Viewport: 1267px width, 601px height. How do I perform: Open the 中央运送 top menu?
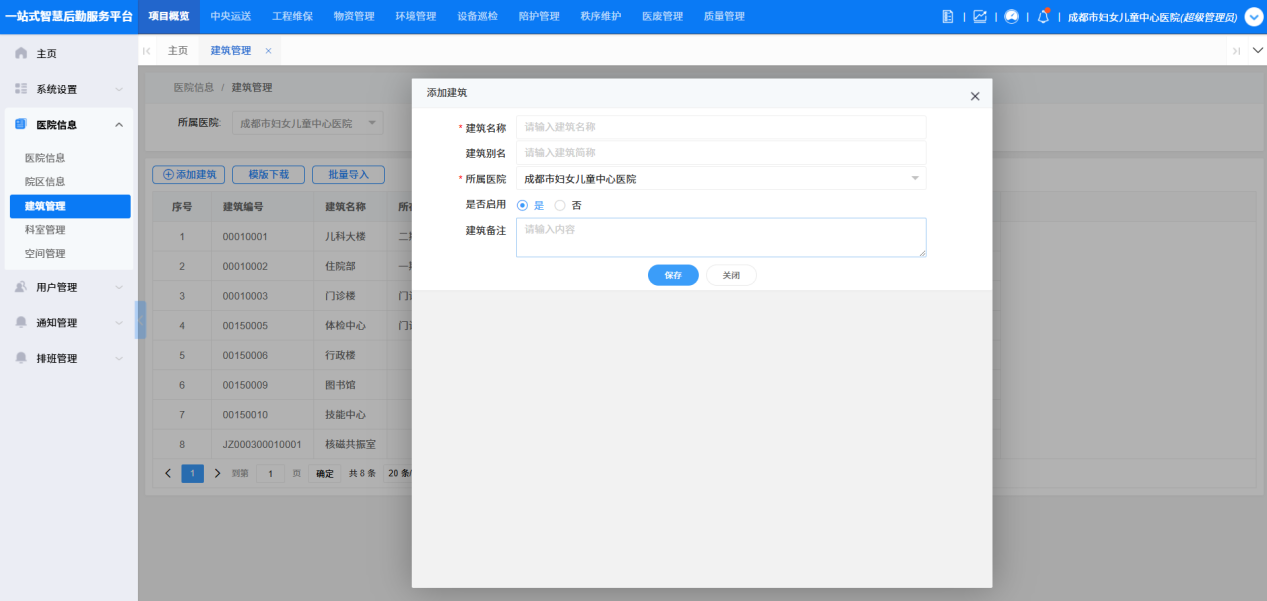[x=231, y=17]
